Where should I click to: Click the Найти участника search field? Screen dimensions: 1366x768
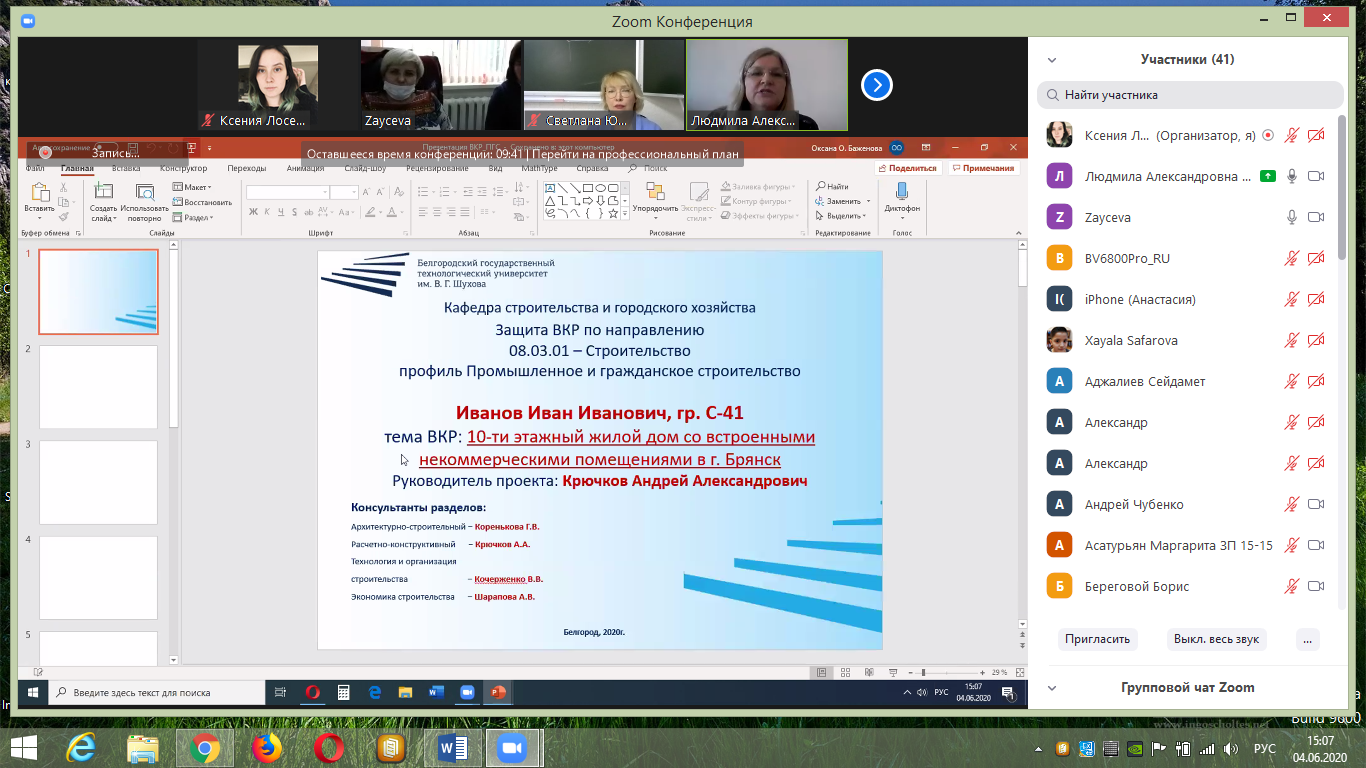(1190, 95)
